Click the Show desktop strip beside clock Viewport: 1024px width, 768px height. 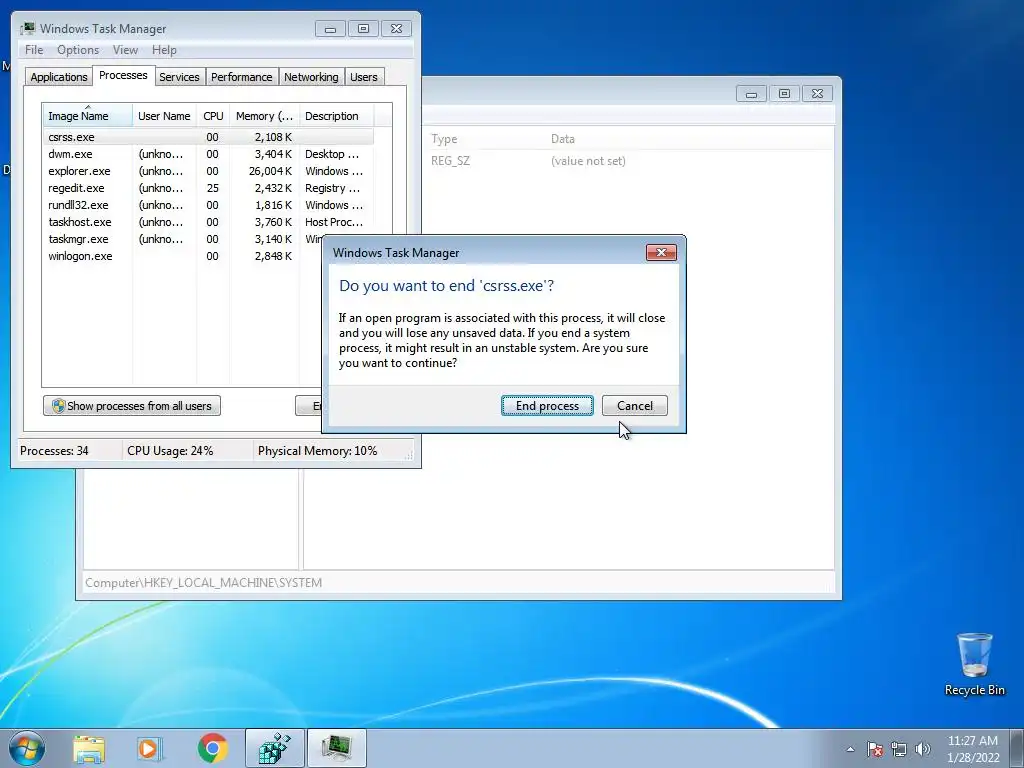(1017, 748)
